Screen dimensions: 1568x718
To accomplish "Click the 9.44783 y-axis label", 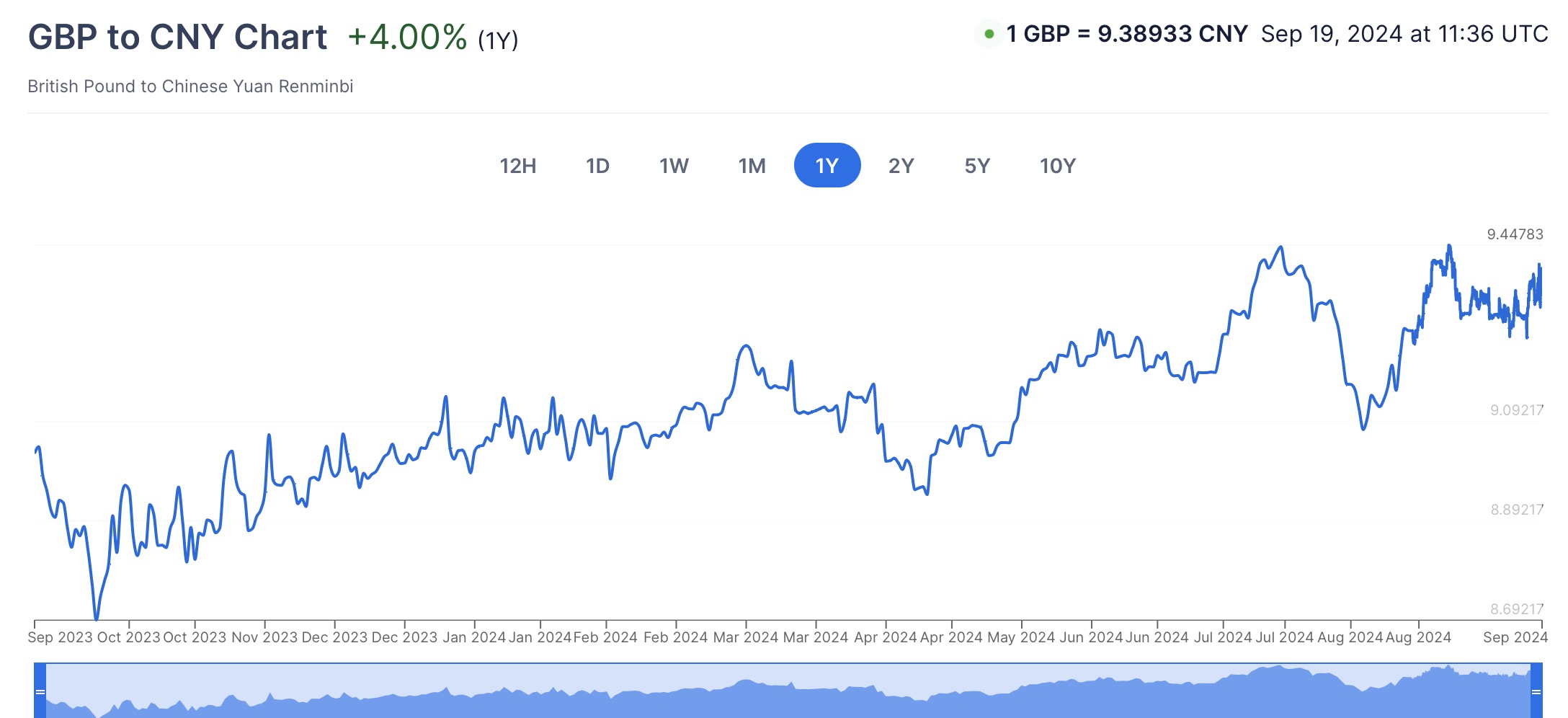I will pos(1515,234).
